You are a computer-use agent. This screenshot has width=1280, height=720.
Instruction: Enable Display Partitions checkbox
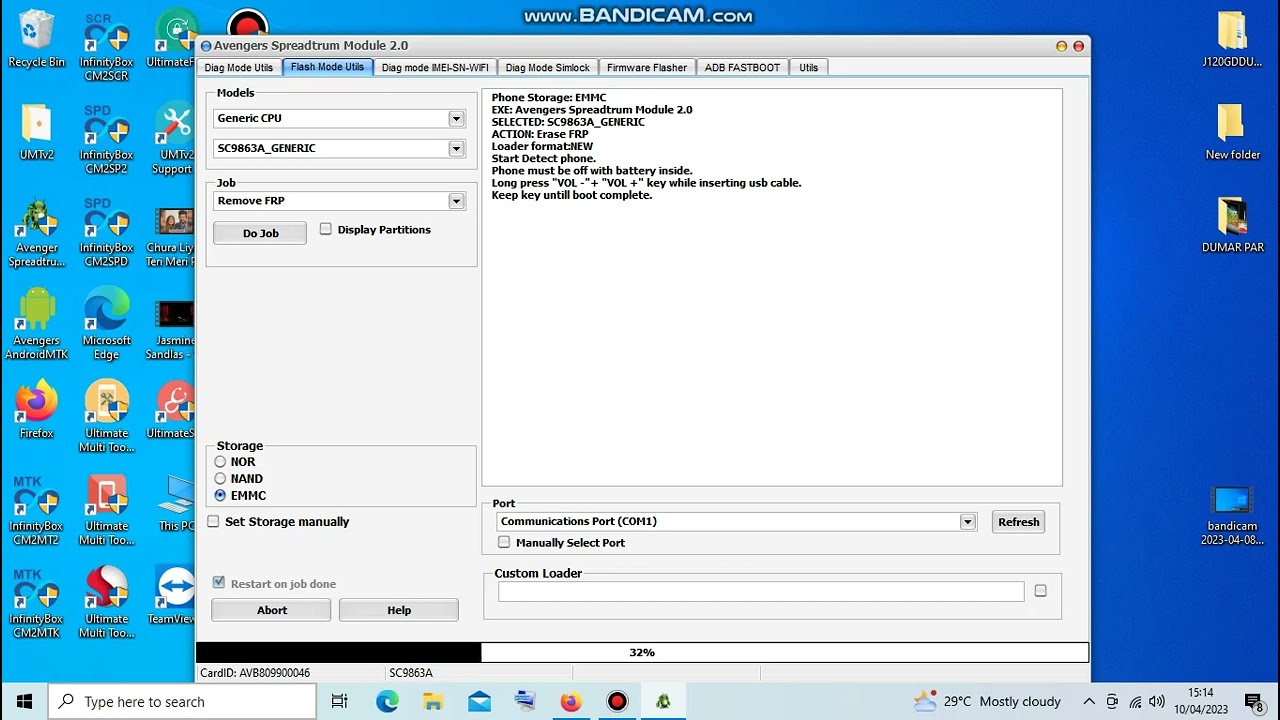[x=326, y=229]
